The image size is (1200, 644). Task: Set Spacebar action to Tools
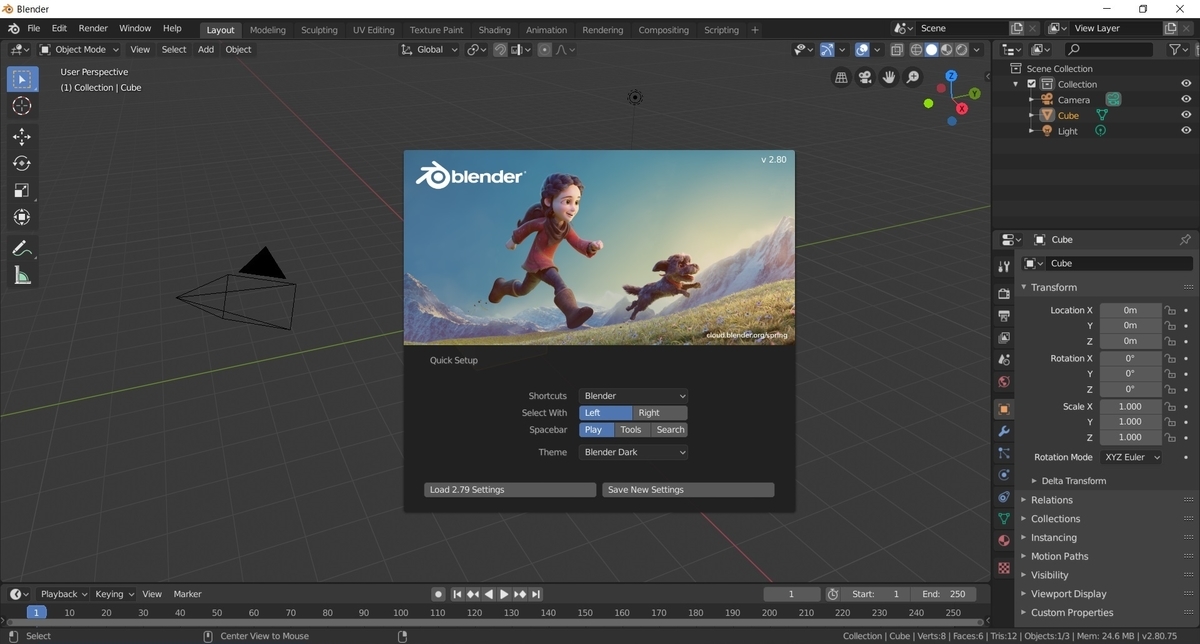click(x=631, y=430)
